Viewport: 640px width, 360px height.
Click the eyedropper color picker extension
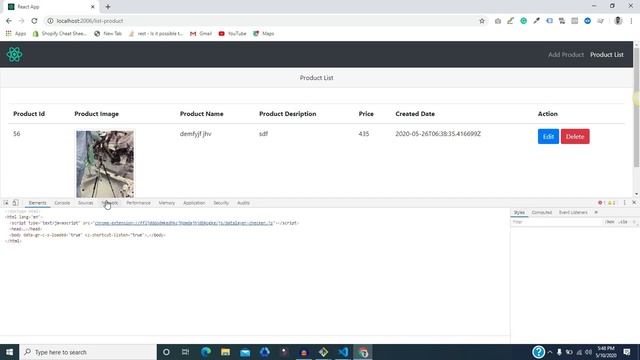coord(536,21)
